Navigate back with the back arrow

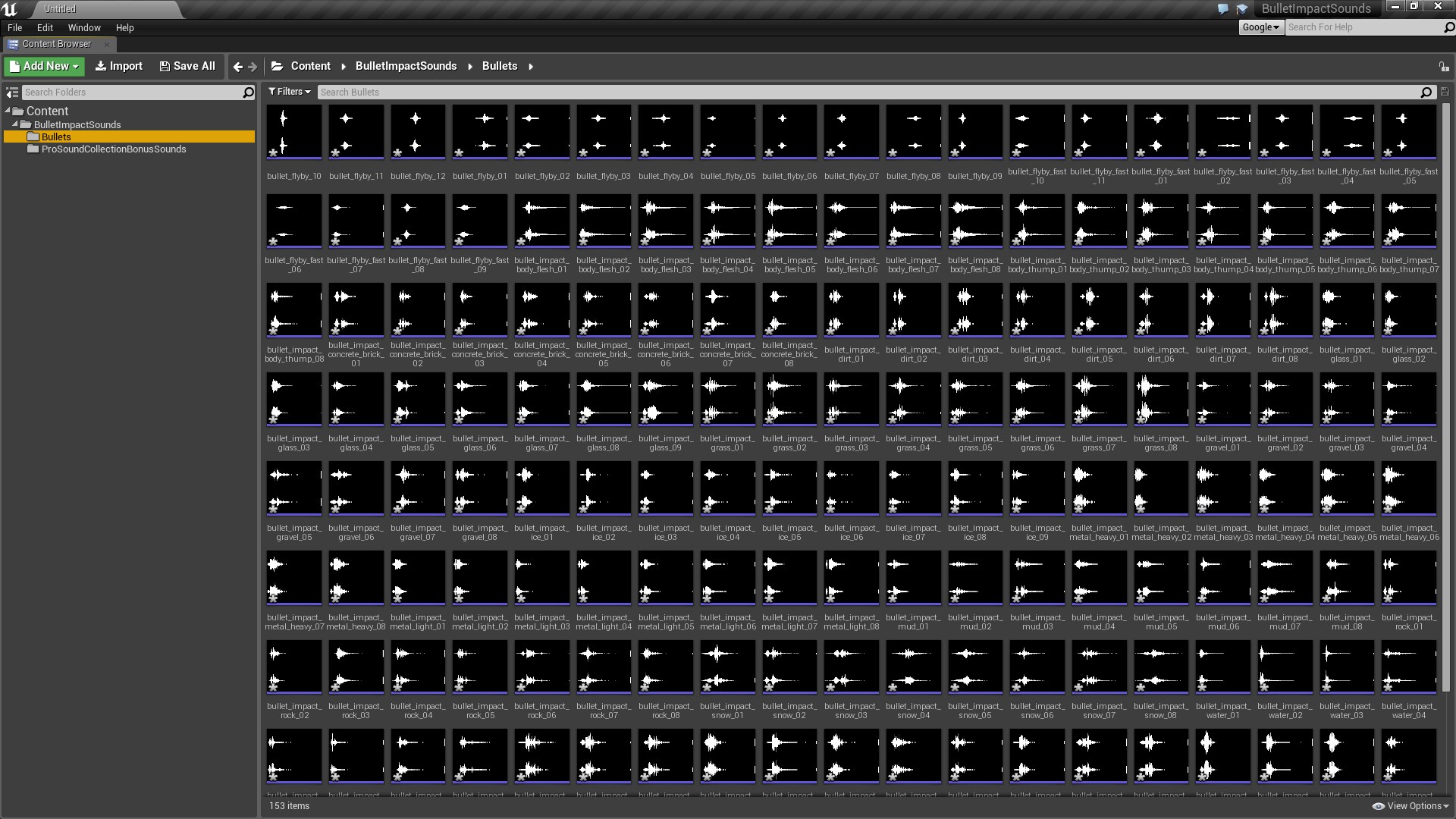(237, 66)
